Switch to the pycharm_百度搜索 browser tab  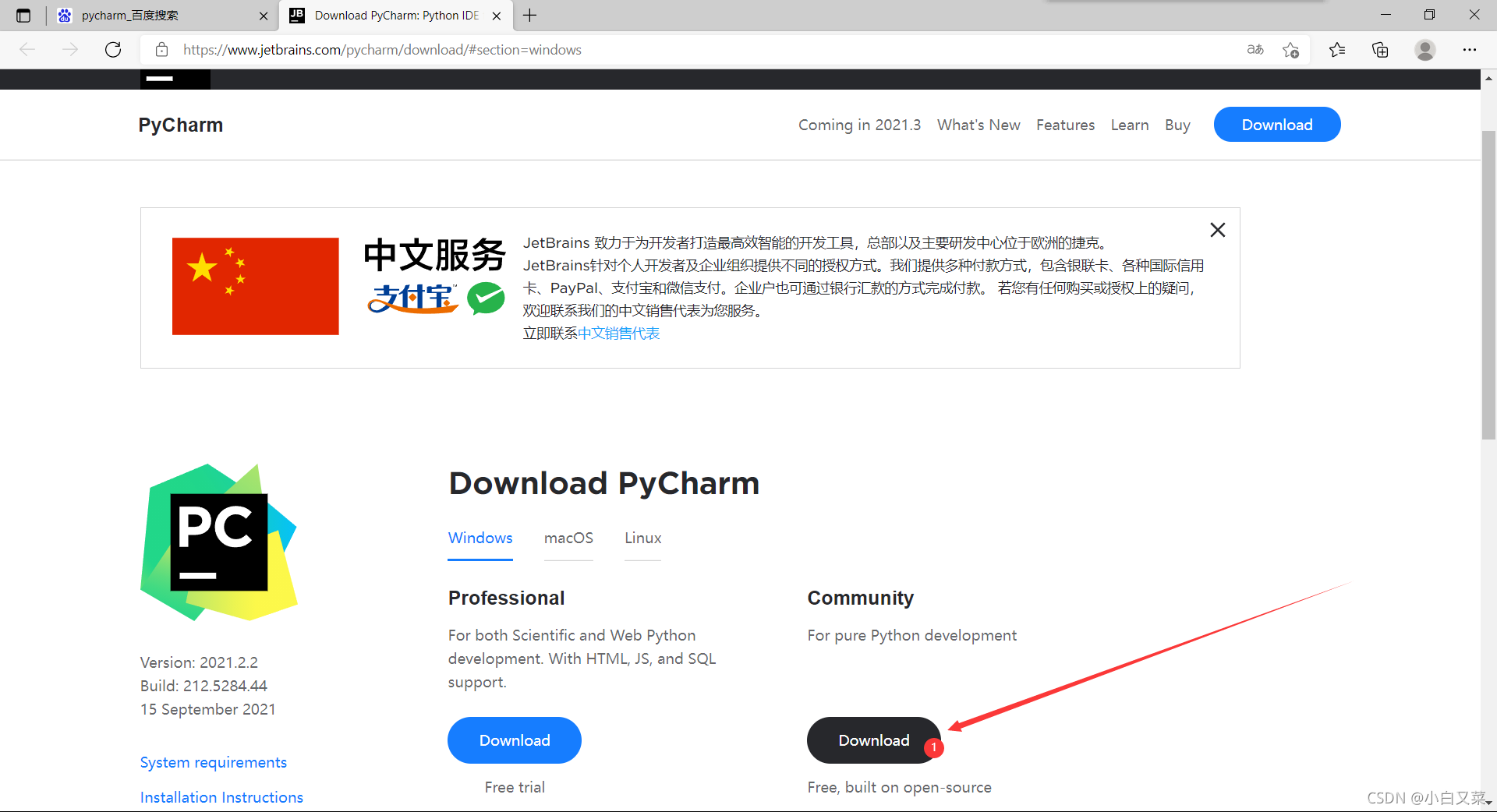coord(163,16)
